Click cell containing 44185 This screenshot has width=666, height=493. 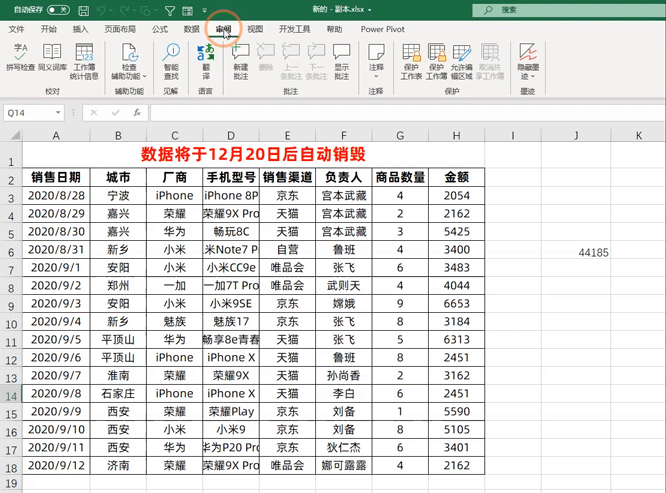(576, 252)
